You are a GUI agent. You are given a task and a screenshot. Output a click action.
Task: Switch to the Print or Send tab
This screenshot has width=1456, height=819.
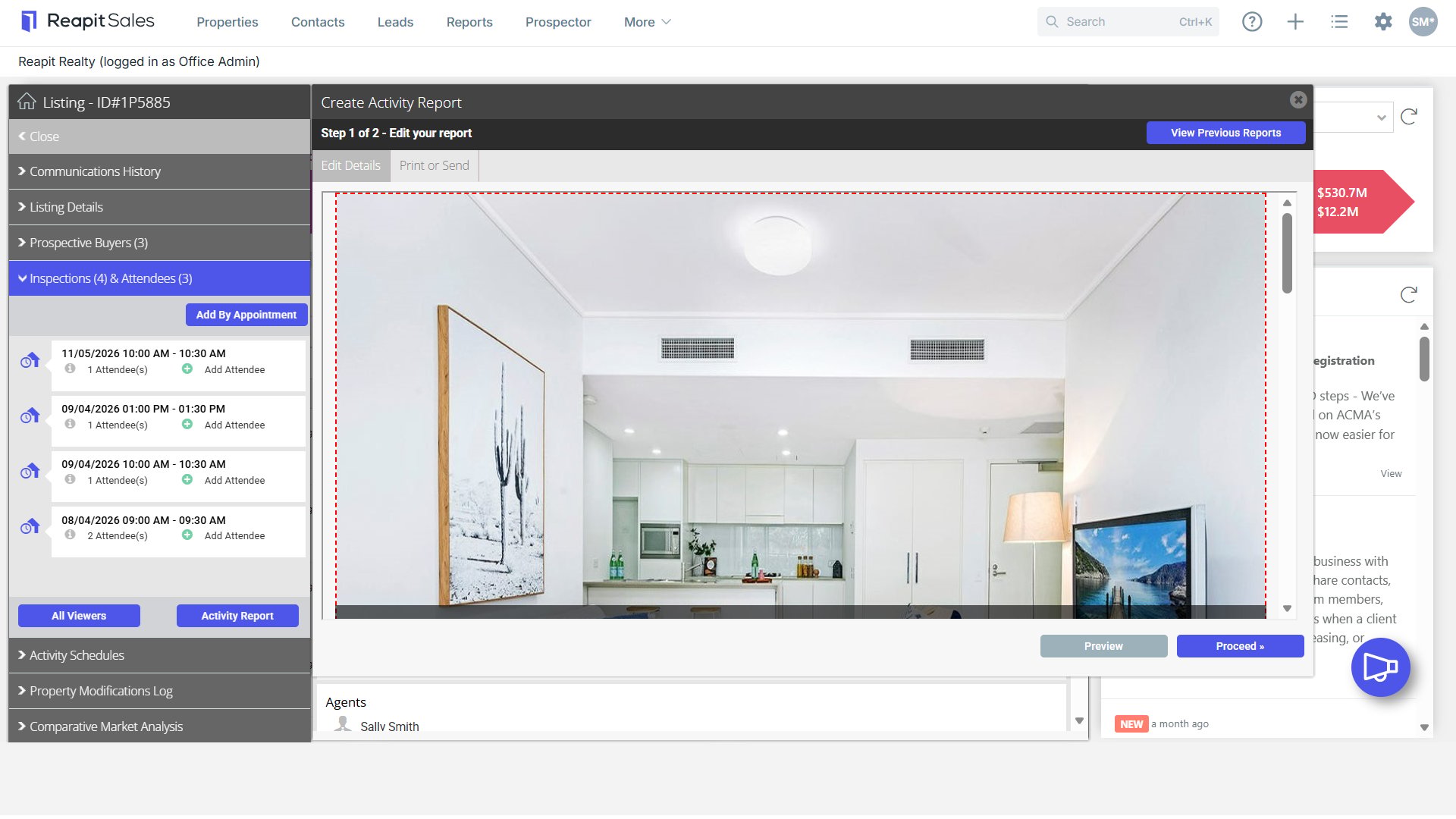pyautogui.click(x=434, y=165)
